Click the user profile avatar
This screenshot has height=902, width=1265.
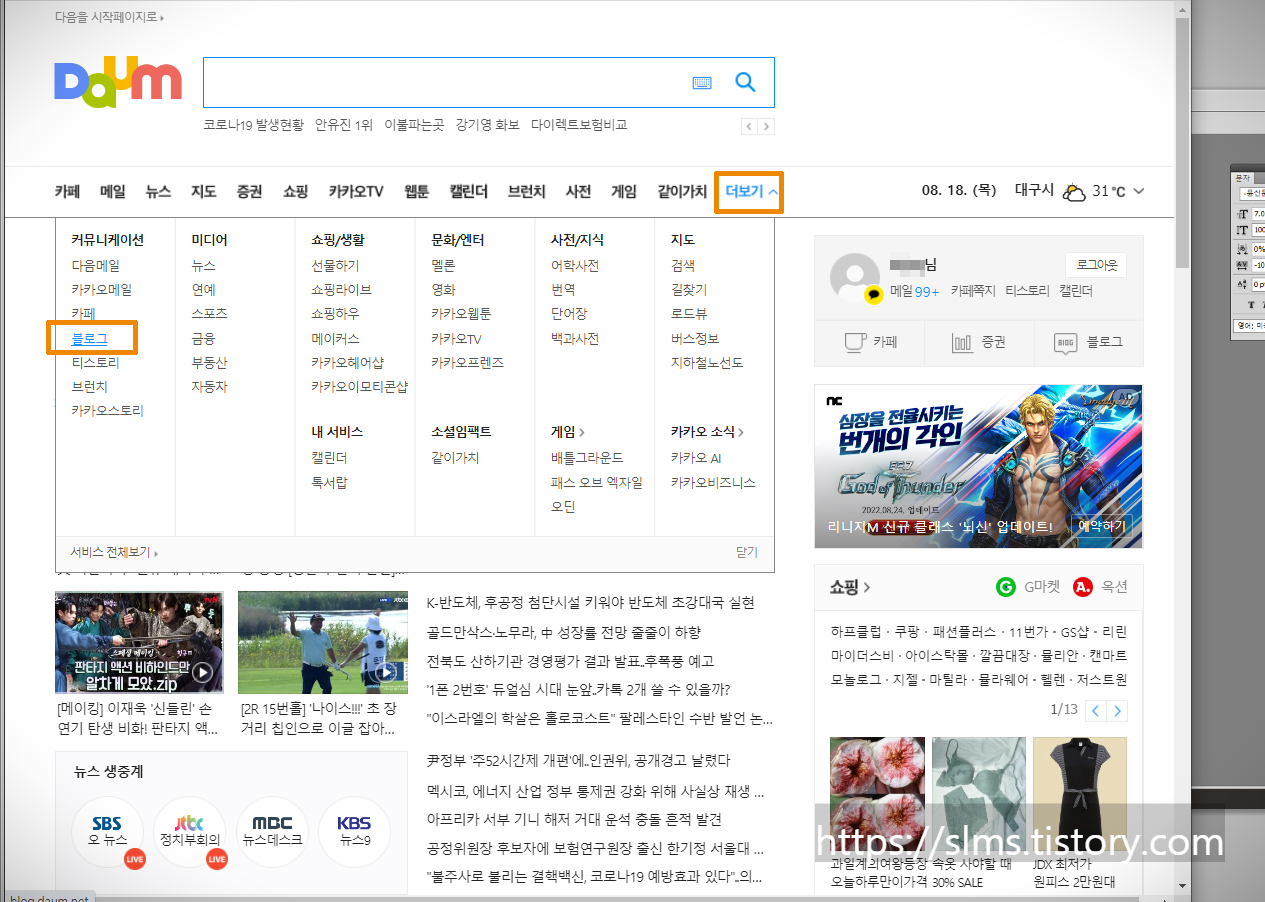[855, 277]
